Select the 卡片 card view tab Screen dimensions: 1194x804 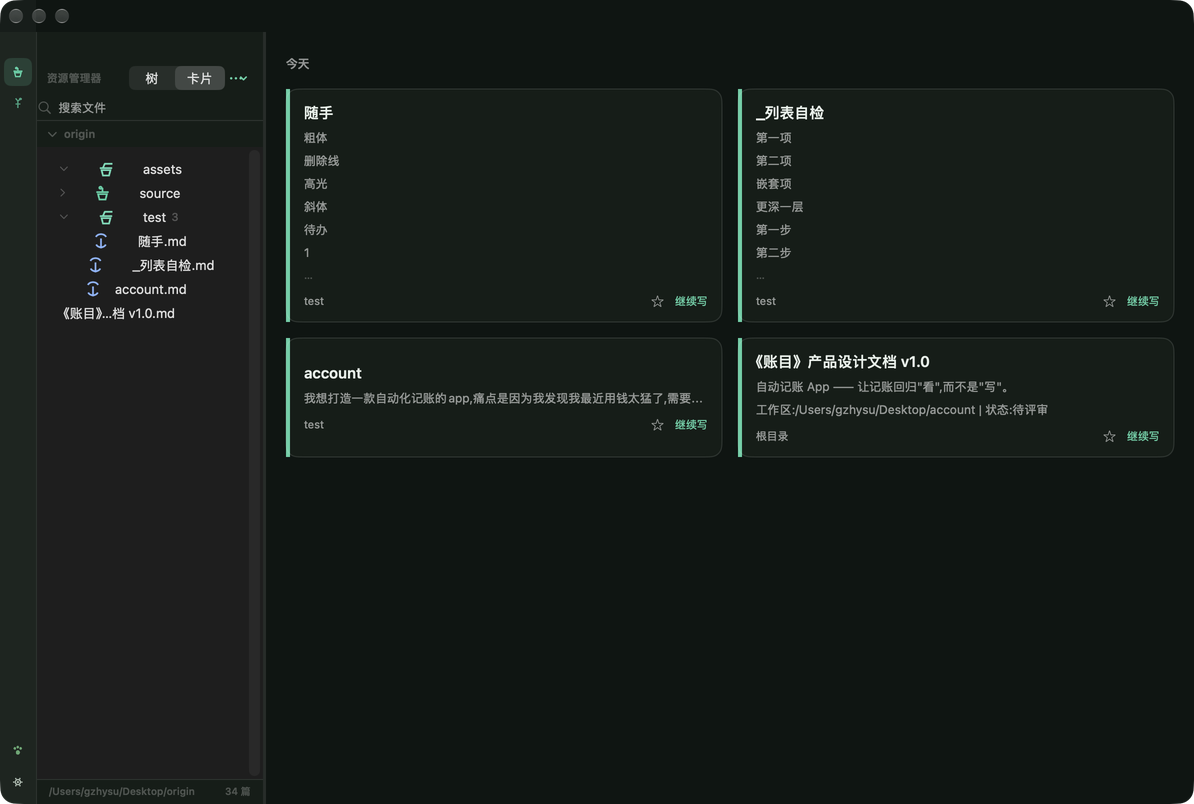click(200, 78)
